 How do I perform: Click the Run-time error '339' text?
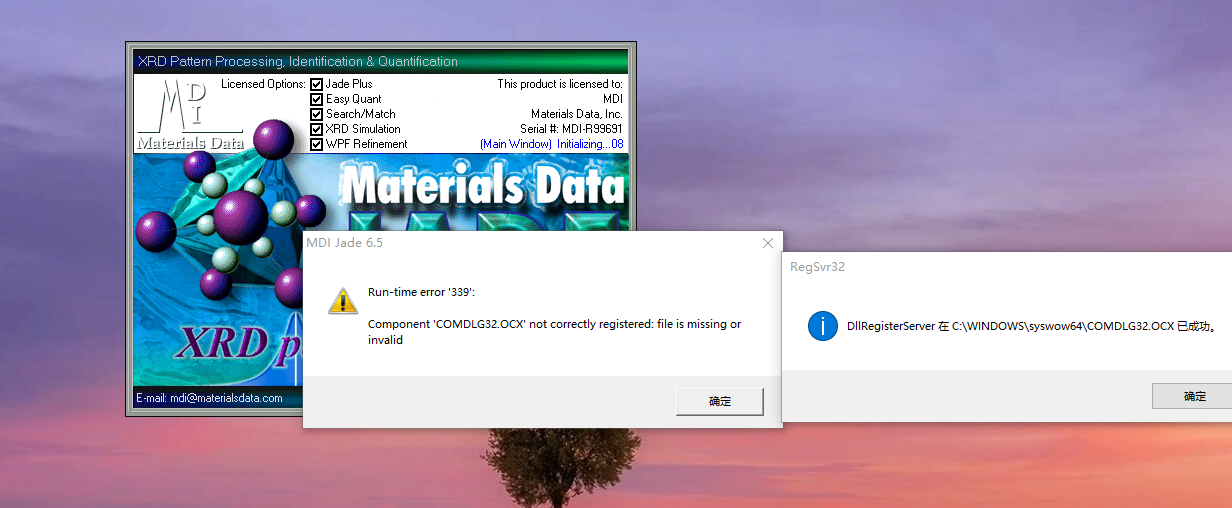(421, 292)
